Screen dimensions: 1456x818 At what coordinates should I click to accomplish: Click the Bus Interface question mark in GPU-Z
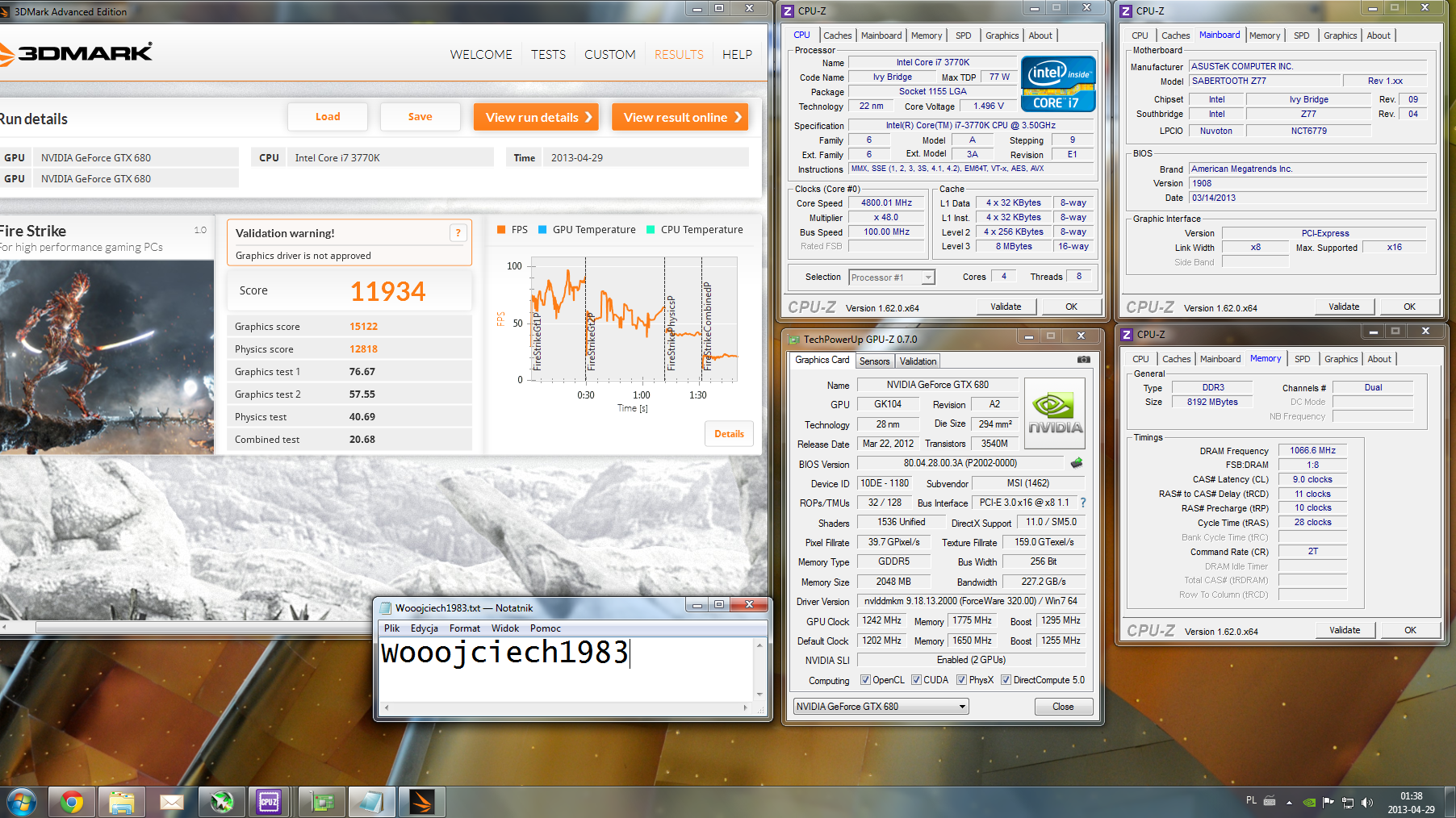coord(1083,503)
